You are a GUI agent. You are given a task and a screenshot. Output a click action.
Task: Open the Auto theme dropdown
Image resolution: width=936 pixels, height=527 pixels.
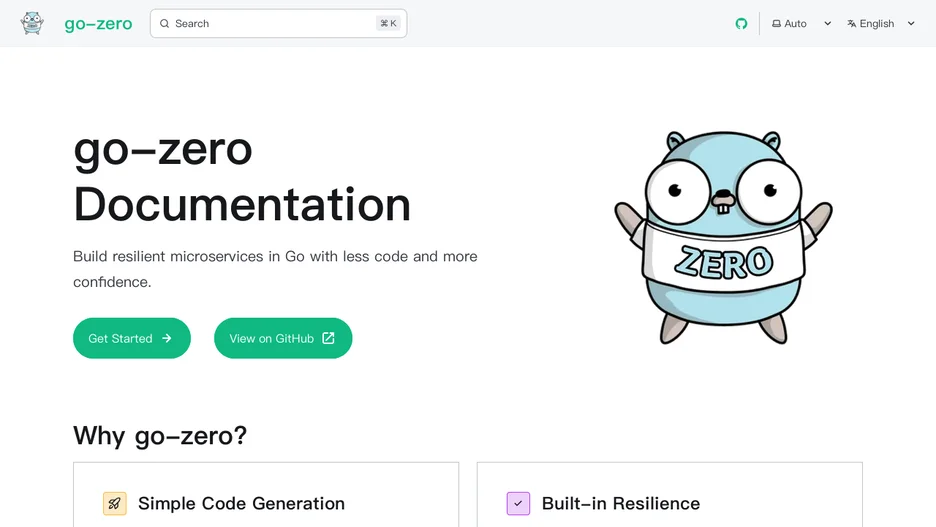click(802, 23)
